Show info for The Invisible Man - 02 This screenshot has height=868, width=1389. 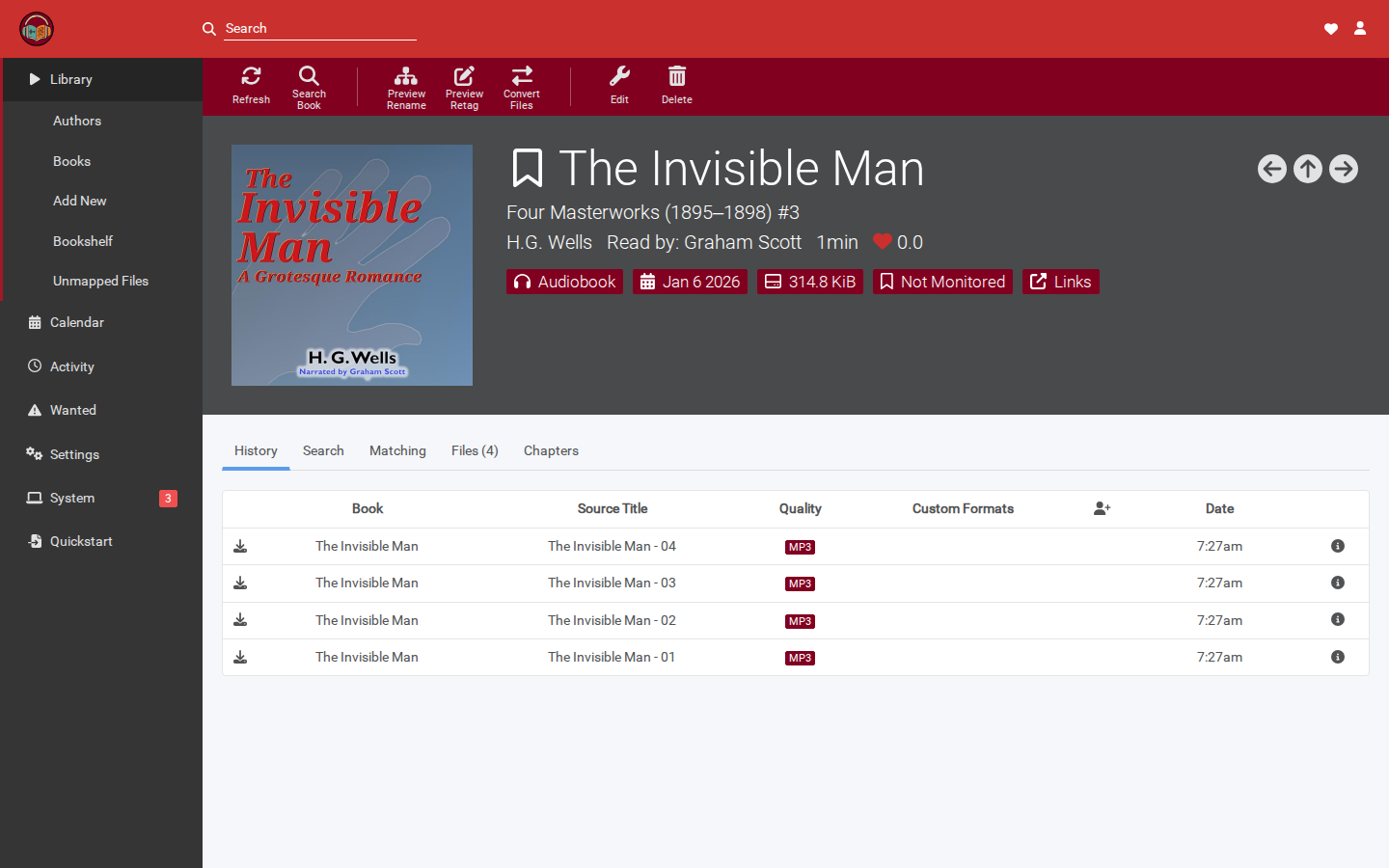pos(1338,620)
